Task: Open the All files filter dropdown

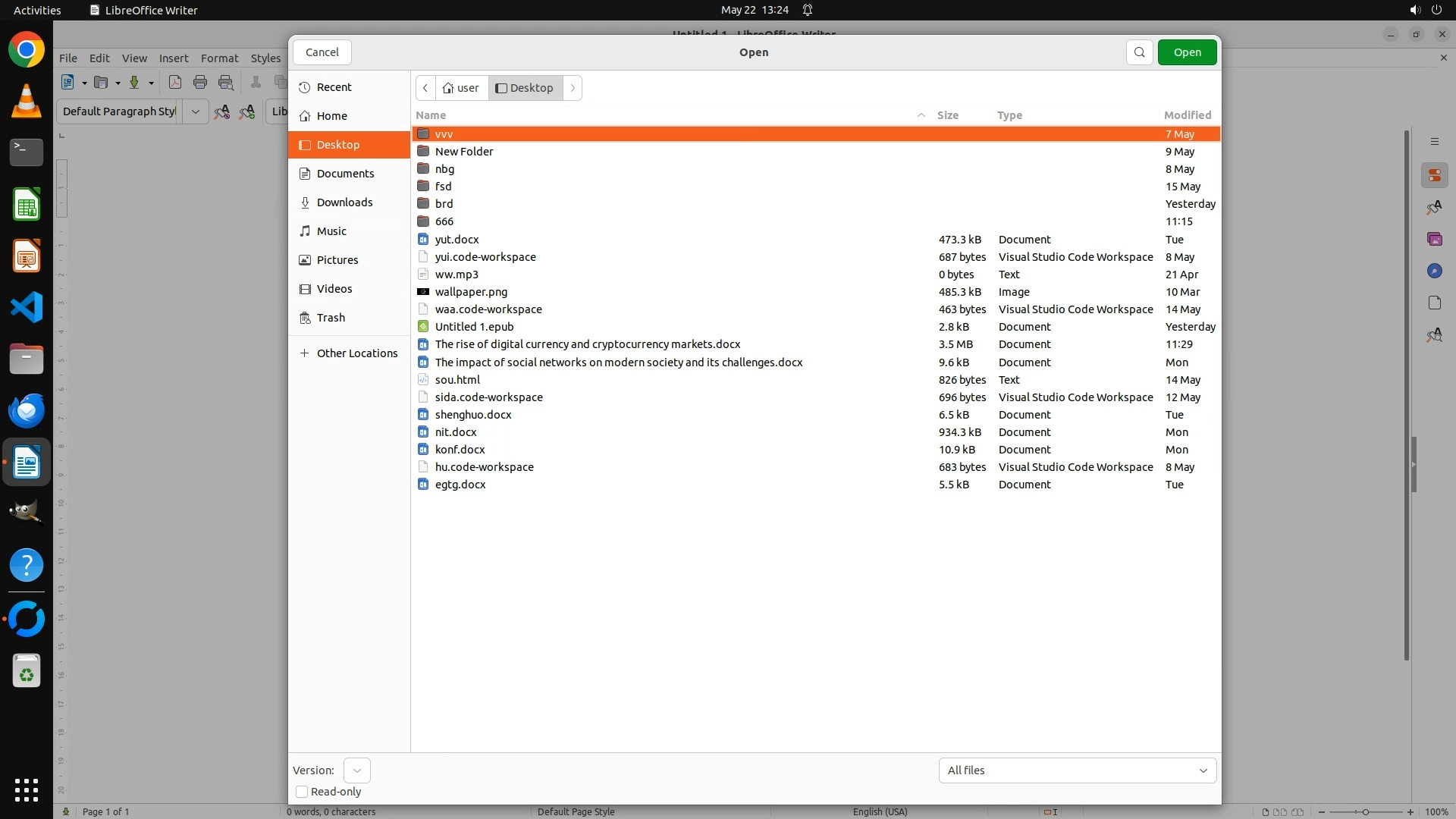Action: 1077,770
